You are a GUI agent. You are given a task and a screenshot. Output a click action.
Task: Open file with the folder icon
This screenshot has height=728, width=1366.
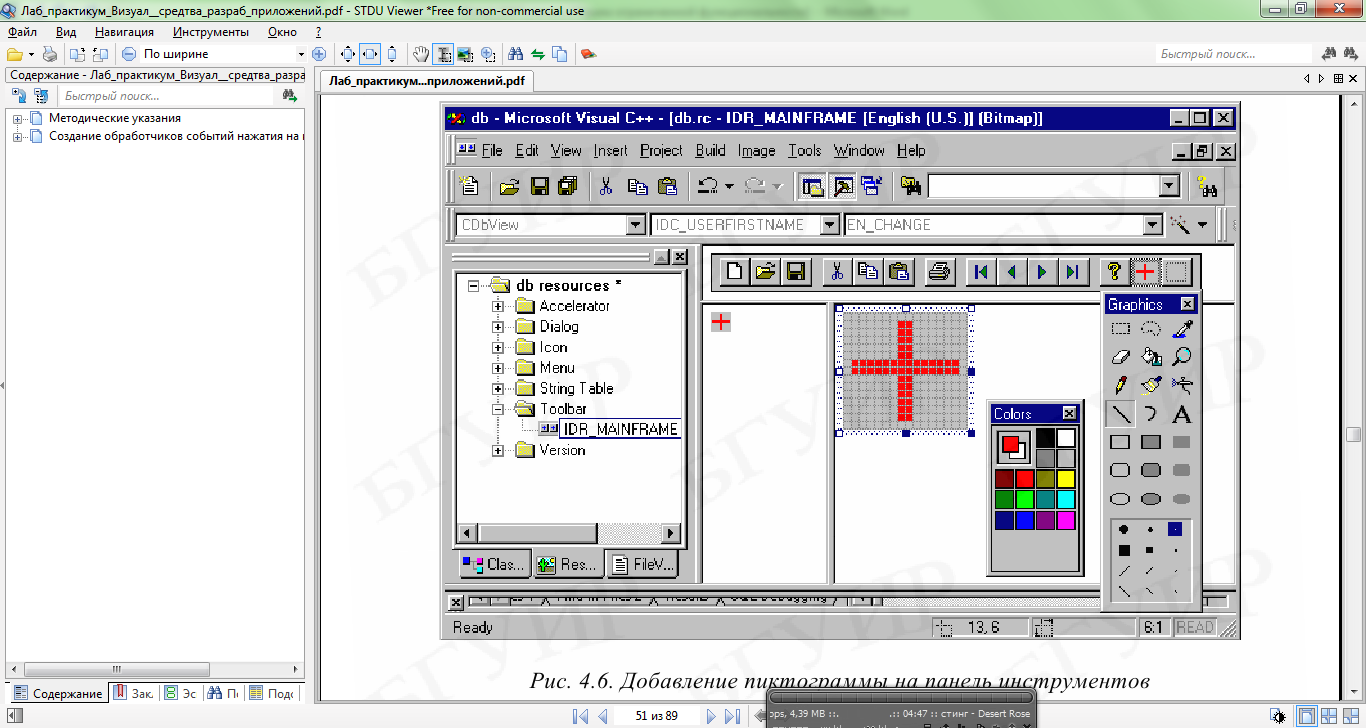[x=15, y=54]
